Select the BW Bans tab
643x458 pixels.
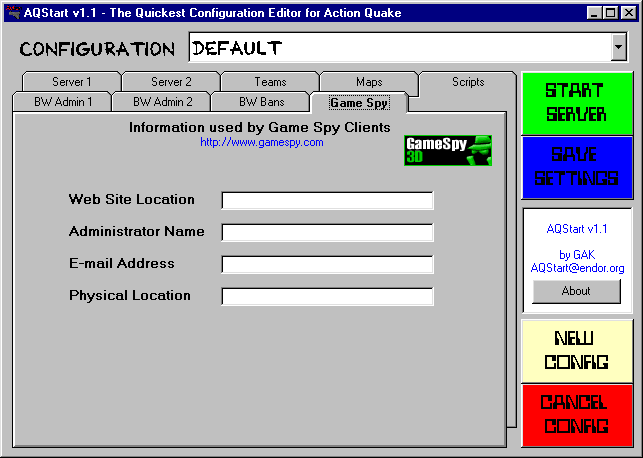point(261,102)
